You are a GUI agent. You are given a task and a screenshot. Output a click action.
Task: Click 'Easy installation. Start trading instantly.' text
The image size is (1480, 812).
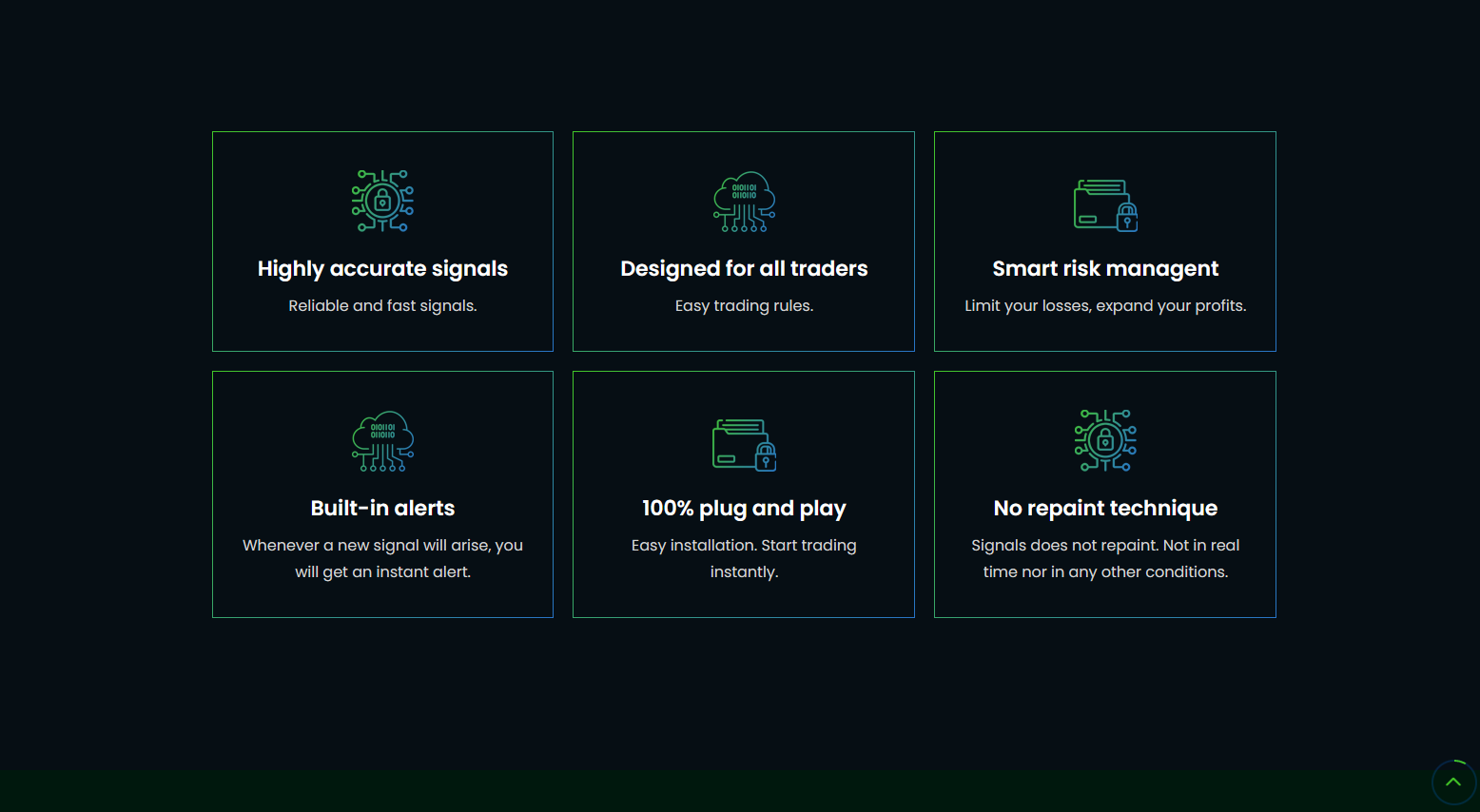click(x=744, y=558)
